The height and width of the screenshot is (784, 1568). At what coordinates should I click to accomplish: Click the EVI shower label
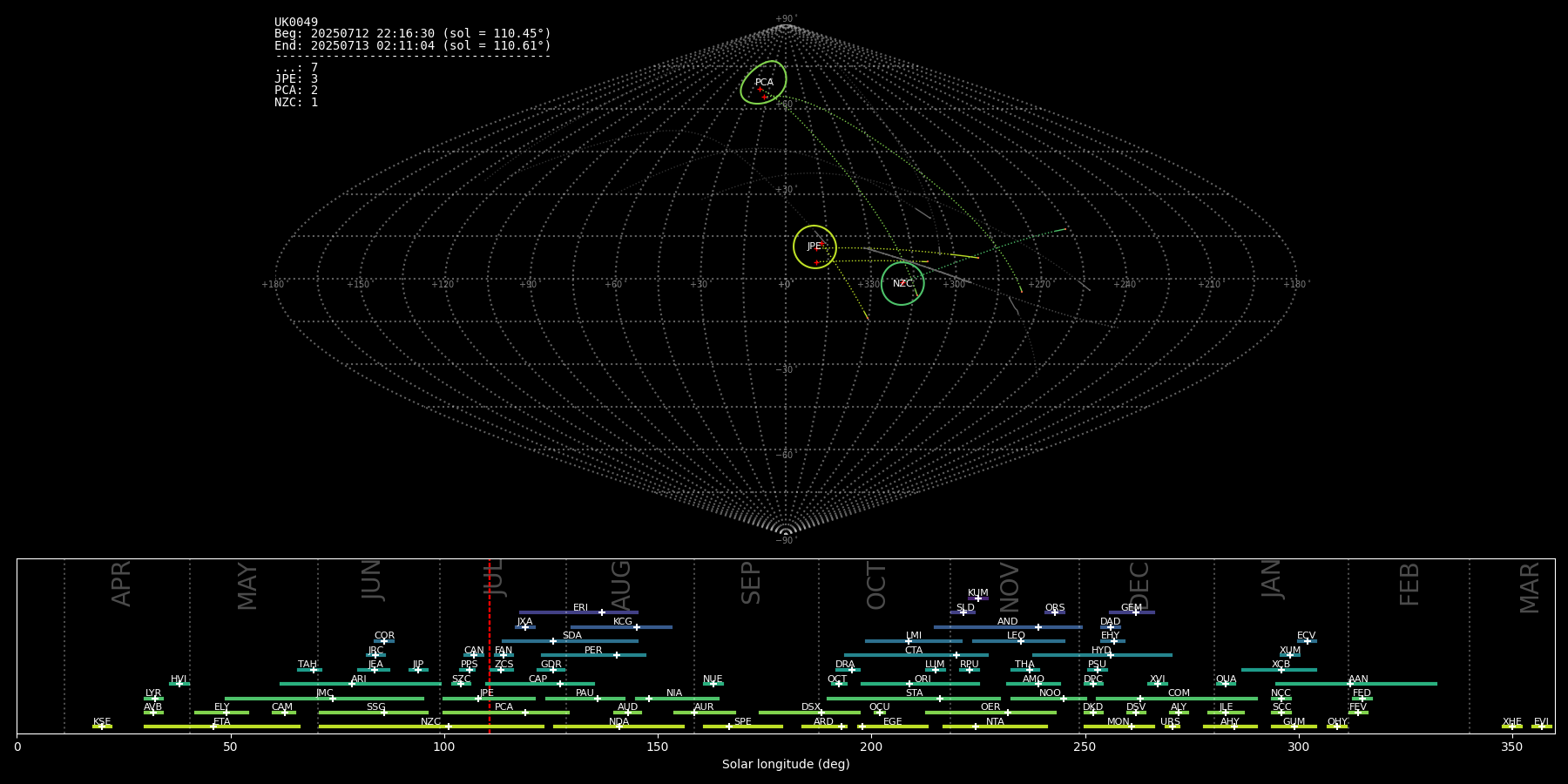[1541, 721]
